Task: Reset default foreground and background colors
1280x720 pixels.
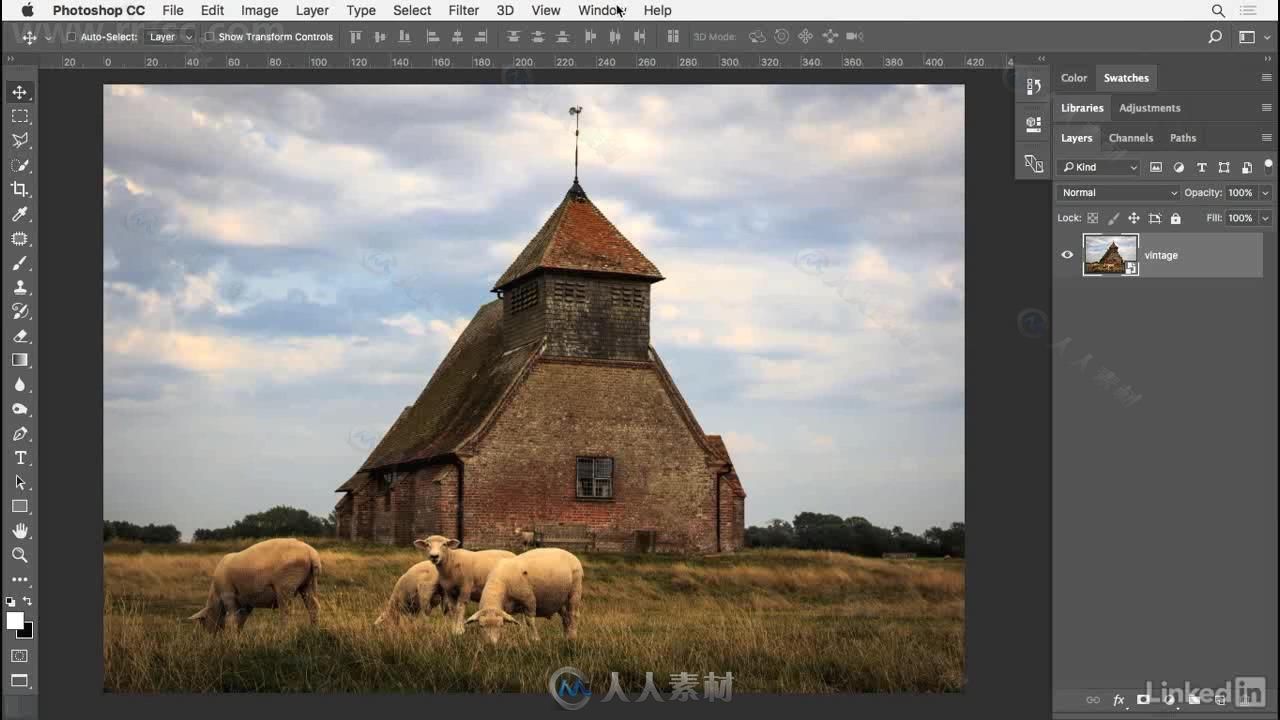Action: point(10,602)
